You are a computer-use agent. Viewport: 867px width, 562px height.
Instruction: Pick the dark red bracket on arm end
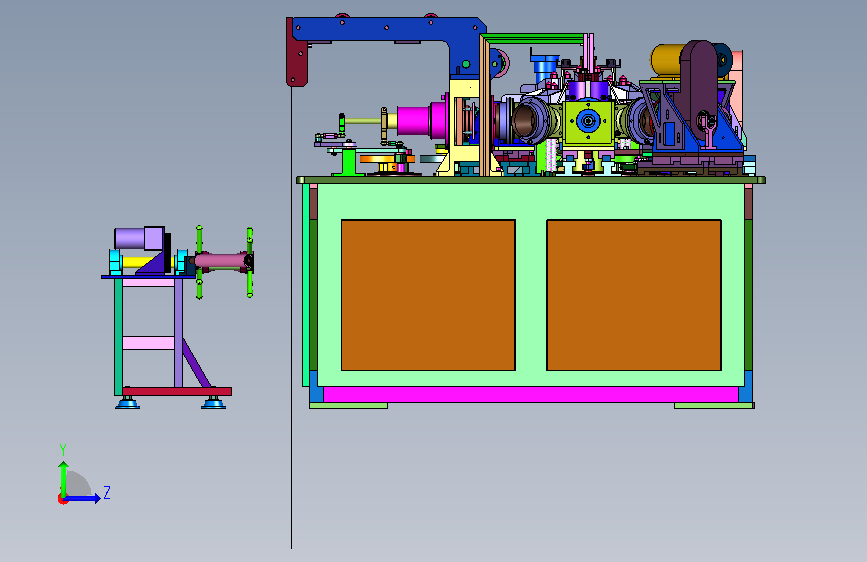pos(296,52)
